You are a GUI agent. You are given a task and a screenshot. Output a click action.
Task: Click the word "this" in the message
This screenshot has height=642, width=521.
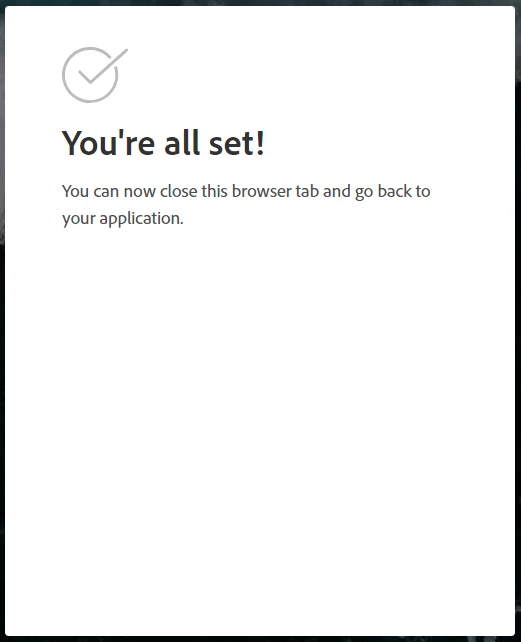[214, 191]
